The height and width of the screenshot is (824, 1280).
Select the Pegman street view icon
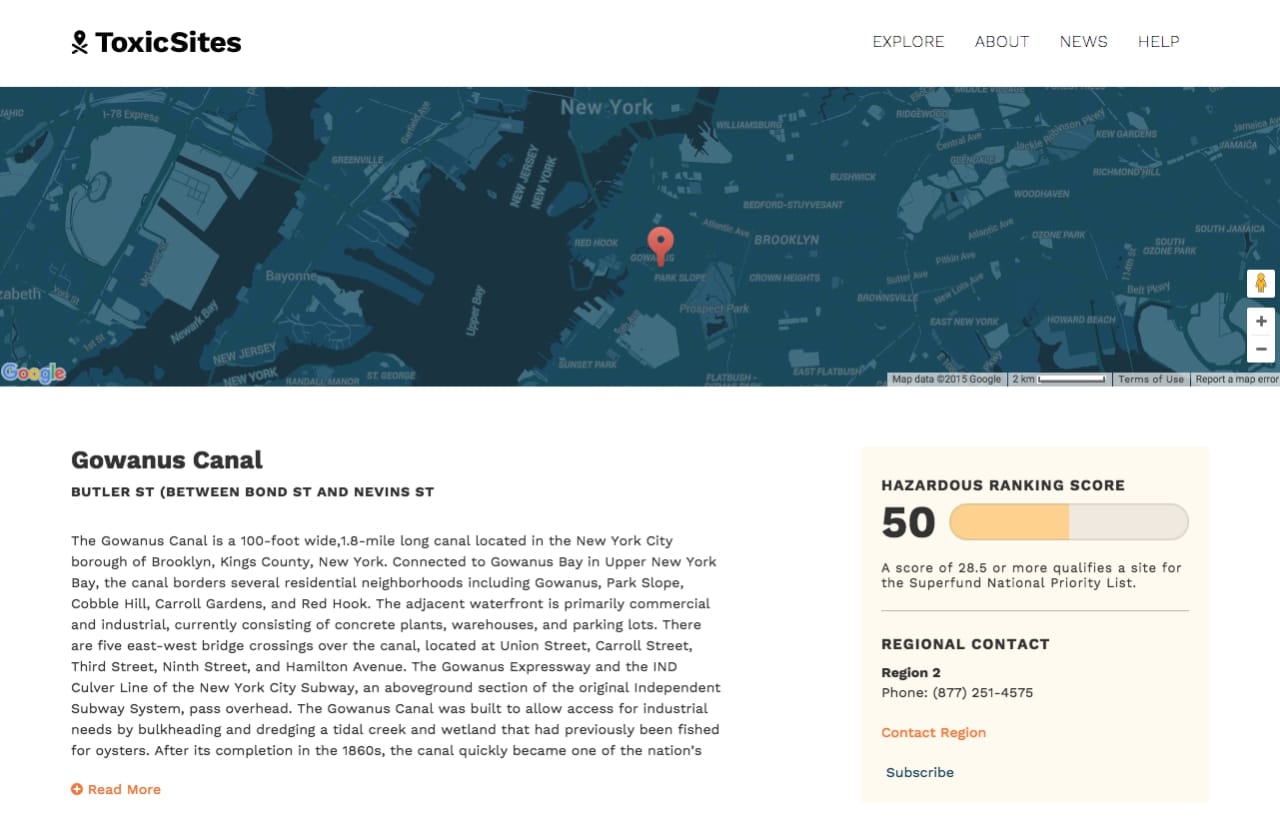coord(1261,283)
